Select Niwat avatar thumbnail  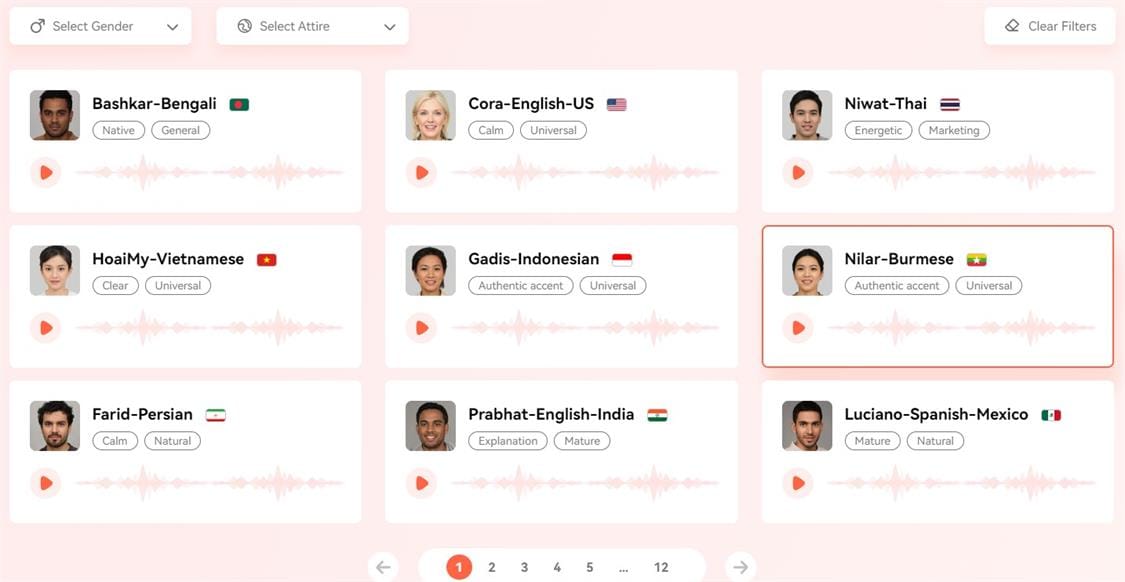(807, 116)
